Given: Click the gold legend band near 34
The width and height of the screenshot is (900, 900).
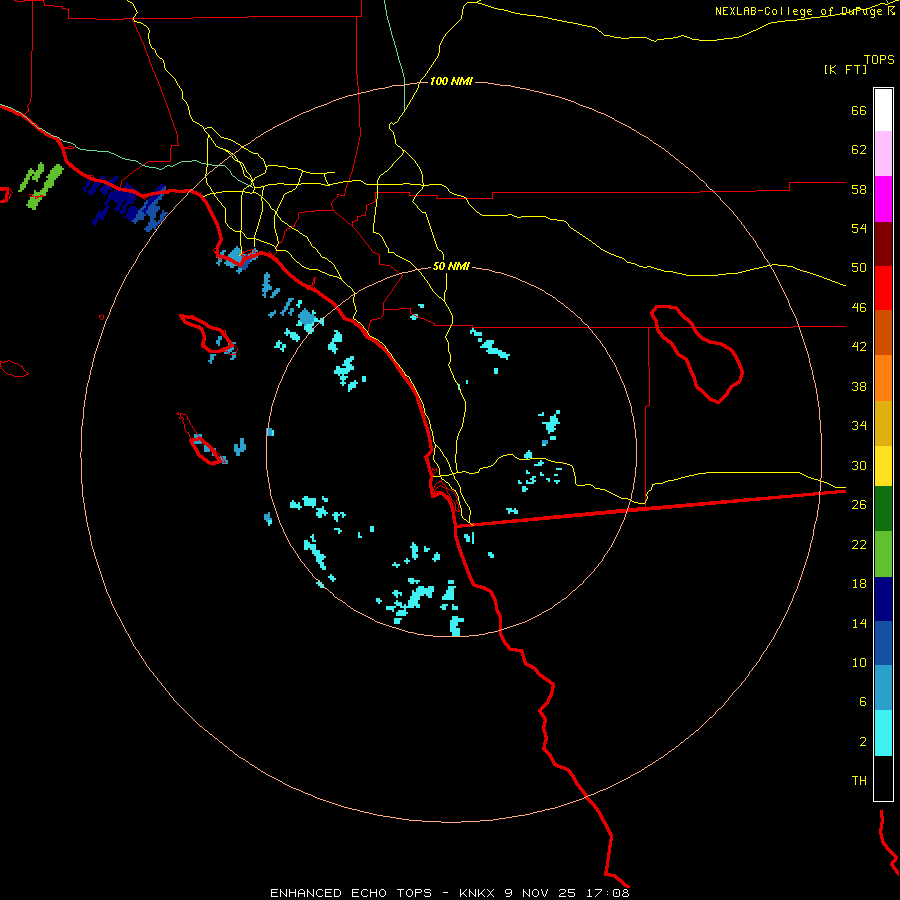Looking at the screenshot, I should tap(883, 423).
